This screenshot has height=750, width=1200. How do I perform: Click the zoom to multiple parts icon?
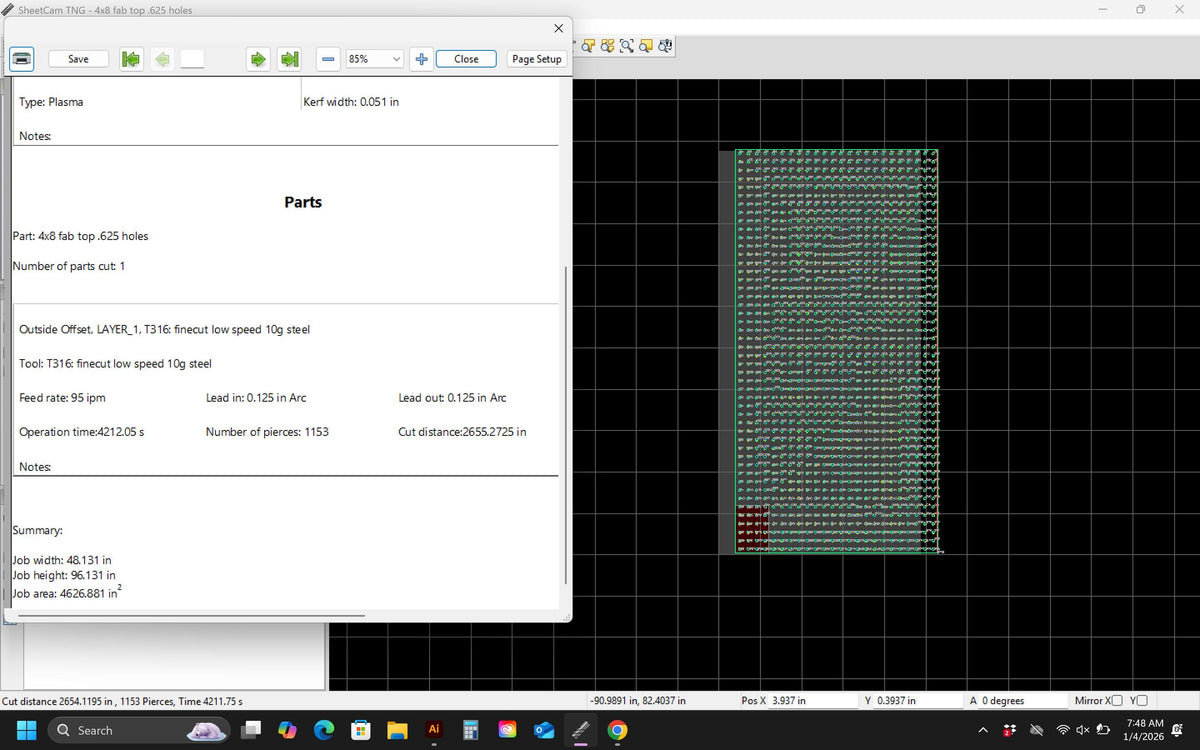(x=608, y=45)
